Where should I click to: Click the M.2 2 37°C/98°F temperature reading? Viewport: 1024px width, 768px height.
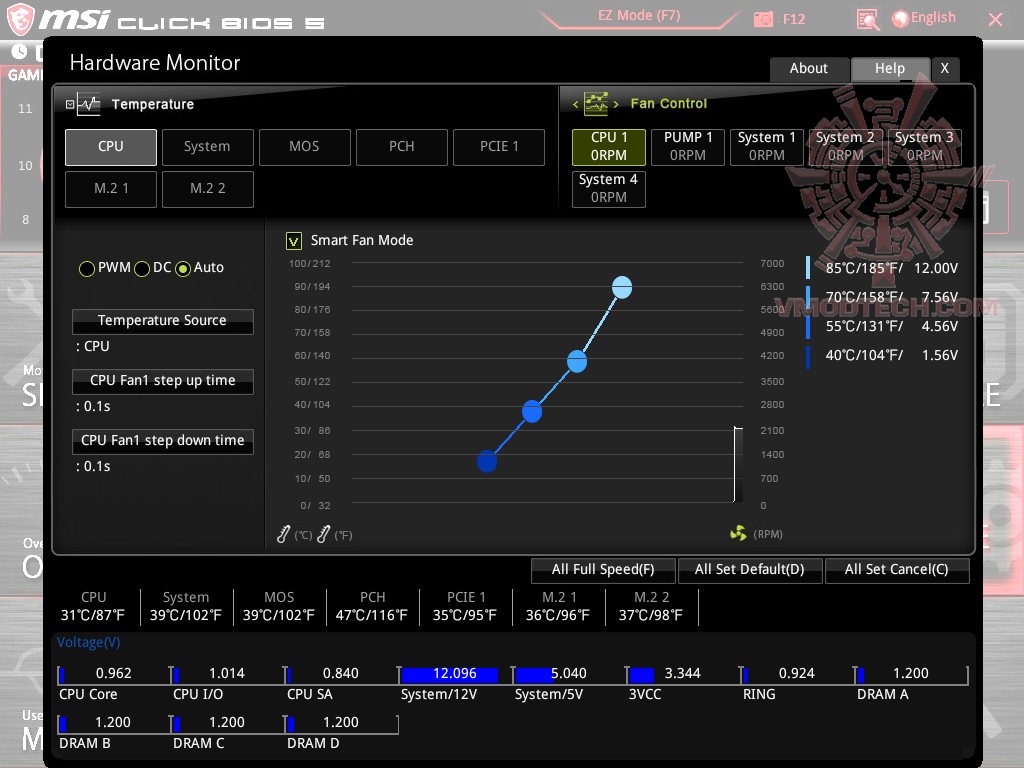tap(651, 607)
